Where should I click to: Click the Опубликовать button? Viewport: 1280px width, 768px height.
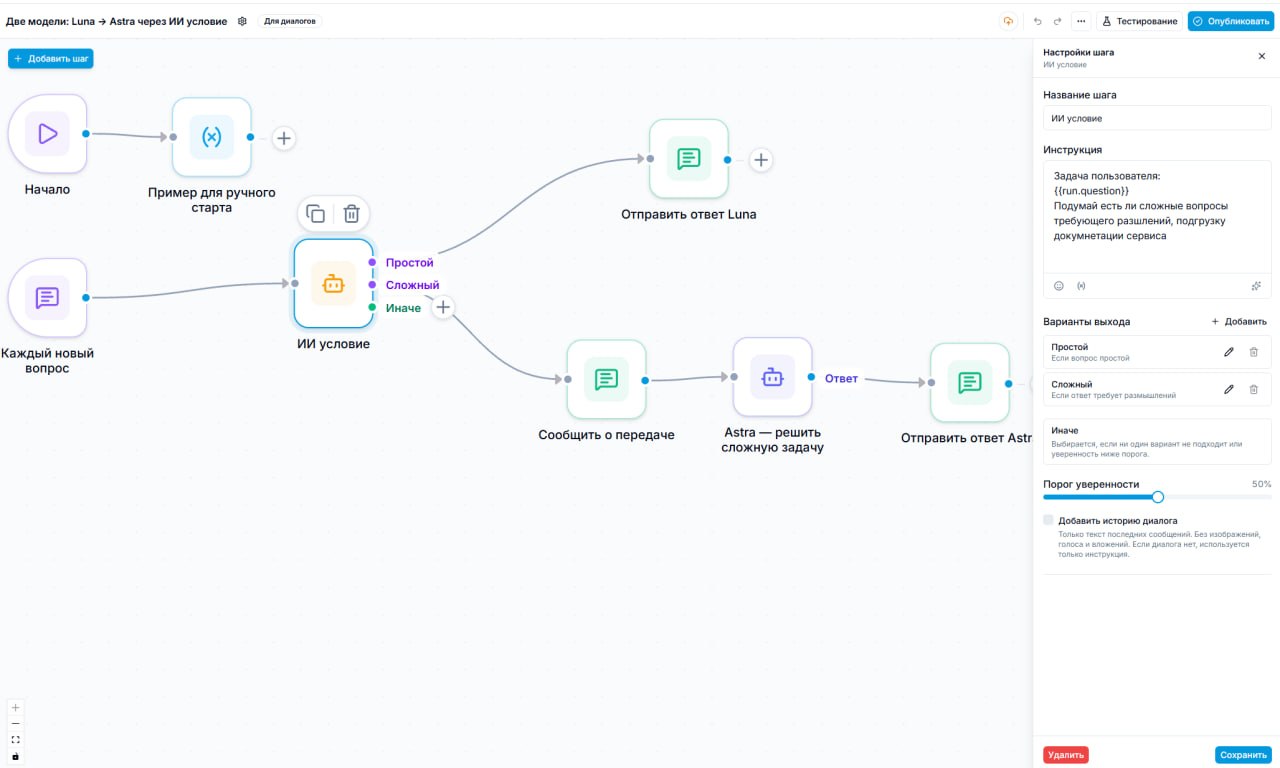coord(1231,21)
